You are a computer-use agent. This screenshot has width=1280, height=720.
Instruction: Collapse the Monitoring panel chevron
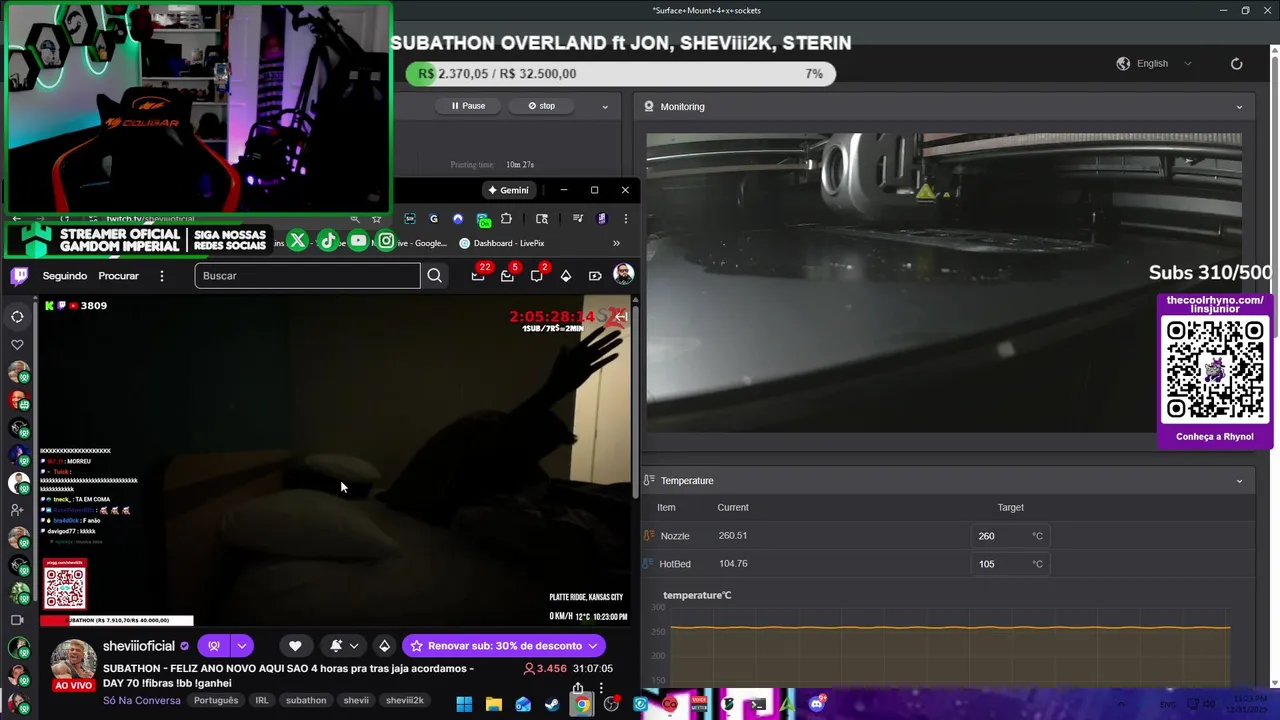pos(1239,107)
